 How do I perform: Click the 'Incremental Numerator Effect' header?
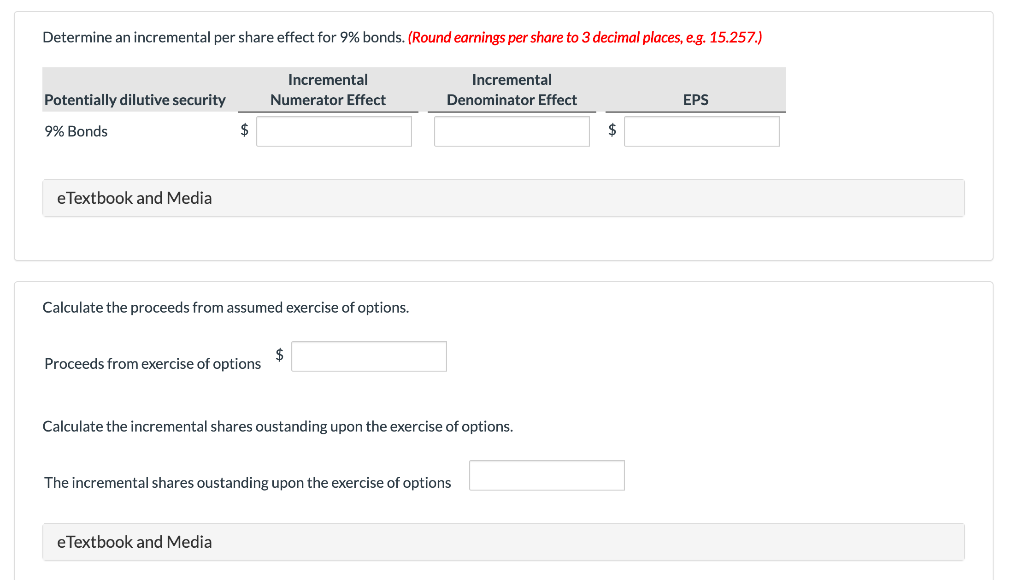point(328,89)
